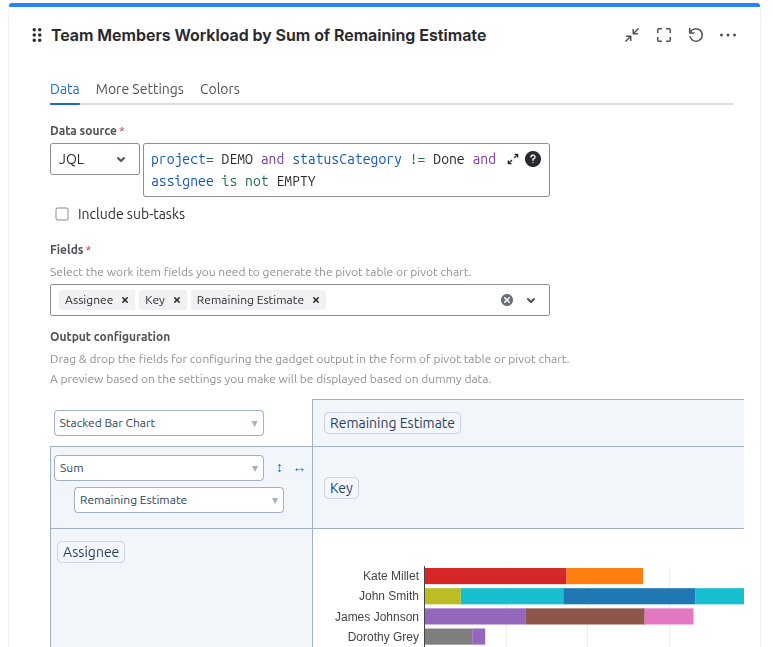Expand the Stacked Bar Chart type dropdown
This screenshot has height=647, width=773.
(159, 423)
